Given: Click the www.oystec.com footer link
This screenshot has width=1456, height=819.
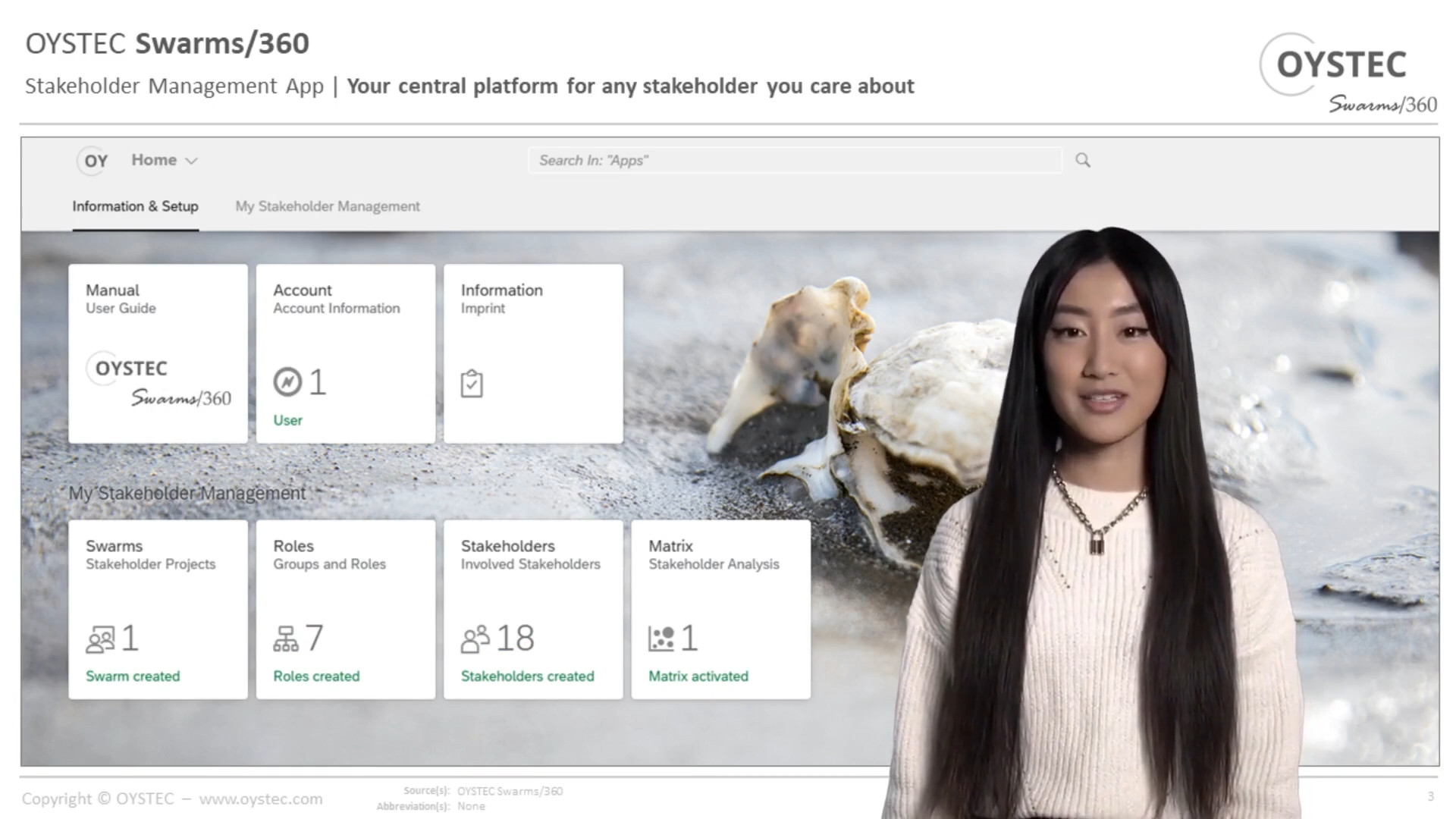Looking at the screenshot, I should (x=261, y=799).
